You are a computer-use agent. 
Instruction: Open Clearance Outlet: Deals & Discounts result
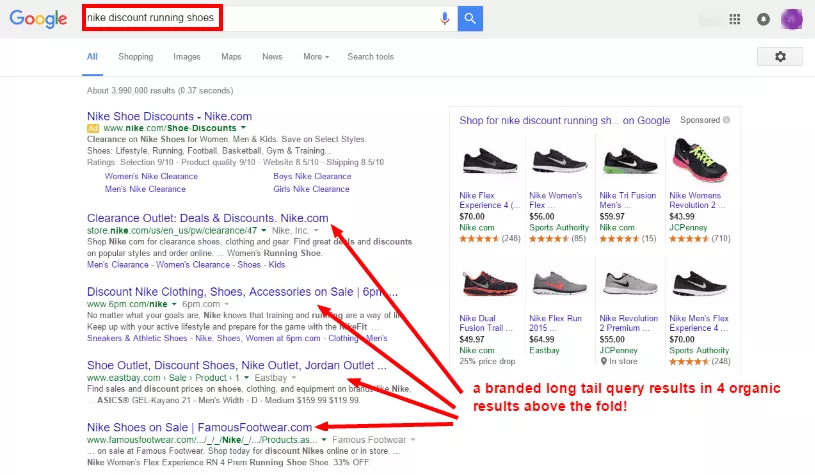207,218
